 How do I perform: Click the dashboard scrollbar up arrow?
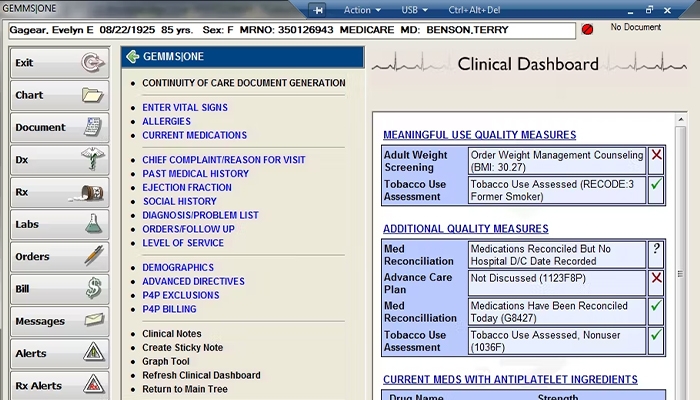coord(680,119)
